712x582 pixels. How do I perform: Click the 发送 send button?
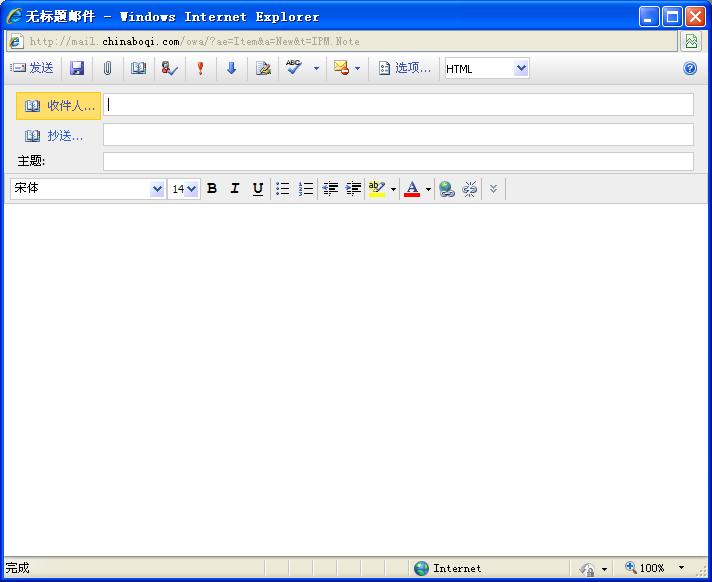click(x=32, y=68)
